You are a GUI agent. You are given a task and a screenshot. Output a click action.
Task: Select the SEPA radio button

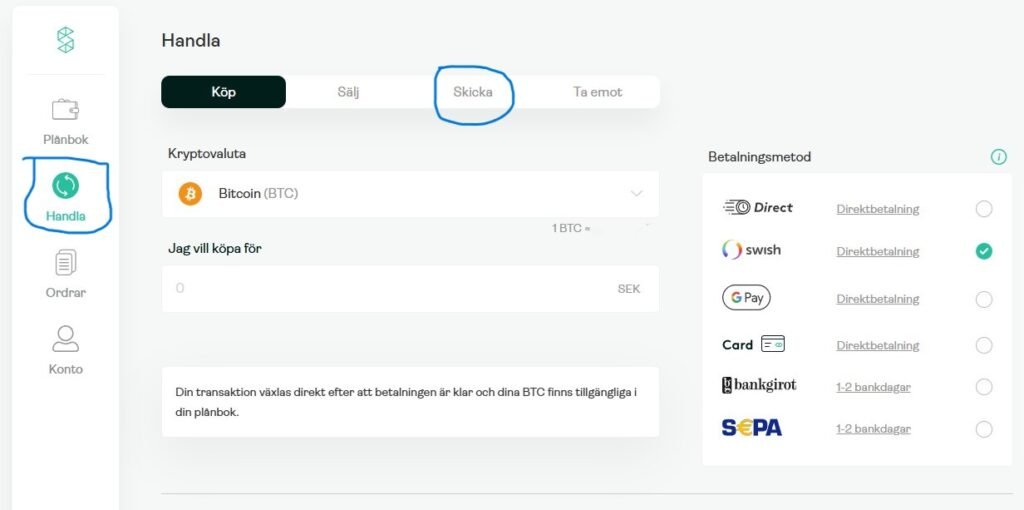tap(984, 429)
